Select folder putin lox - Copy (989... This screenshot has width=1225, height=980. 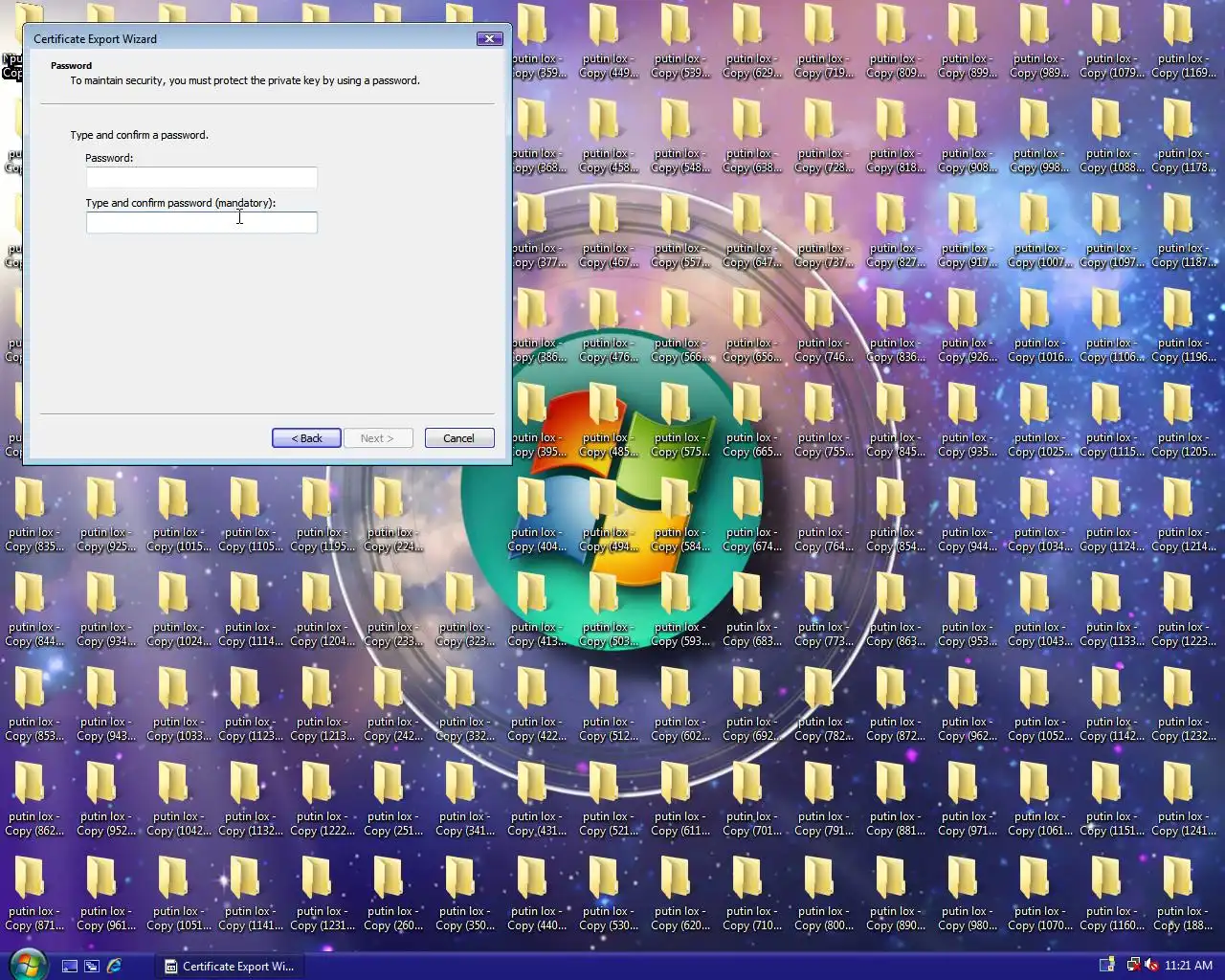point(1039,42)
